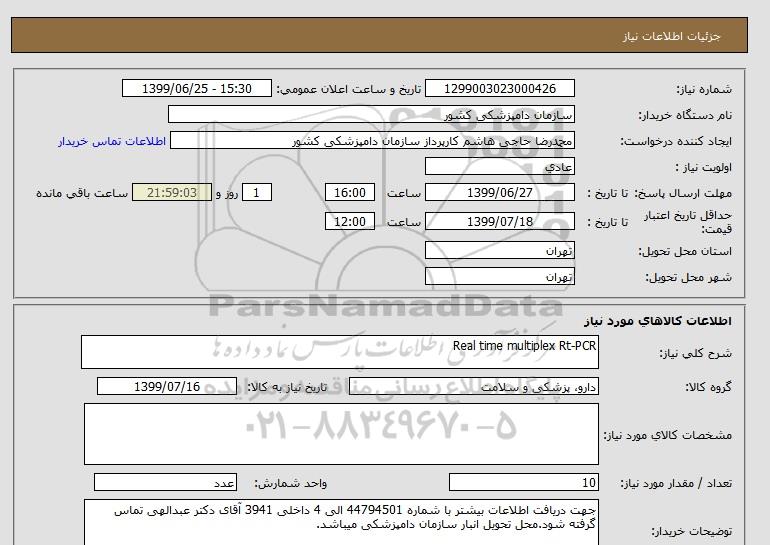The width and height of the screenshot is (770, 545).
Task: Click the ایجاد کننده درخواست label
Action: (676, 141)
